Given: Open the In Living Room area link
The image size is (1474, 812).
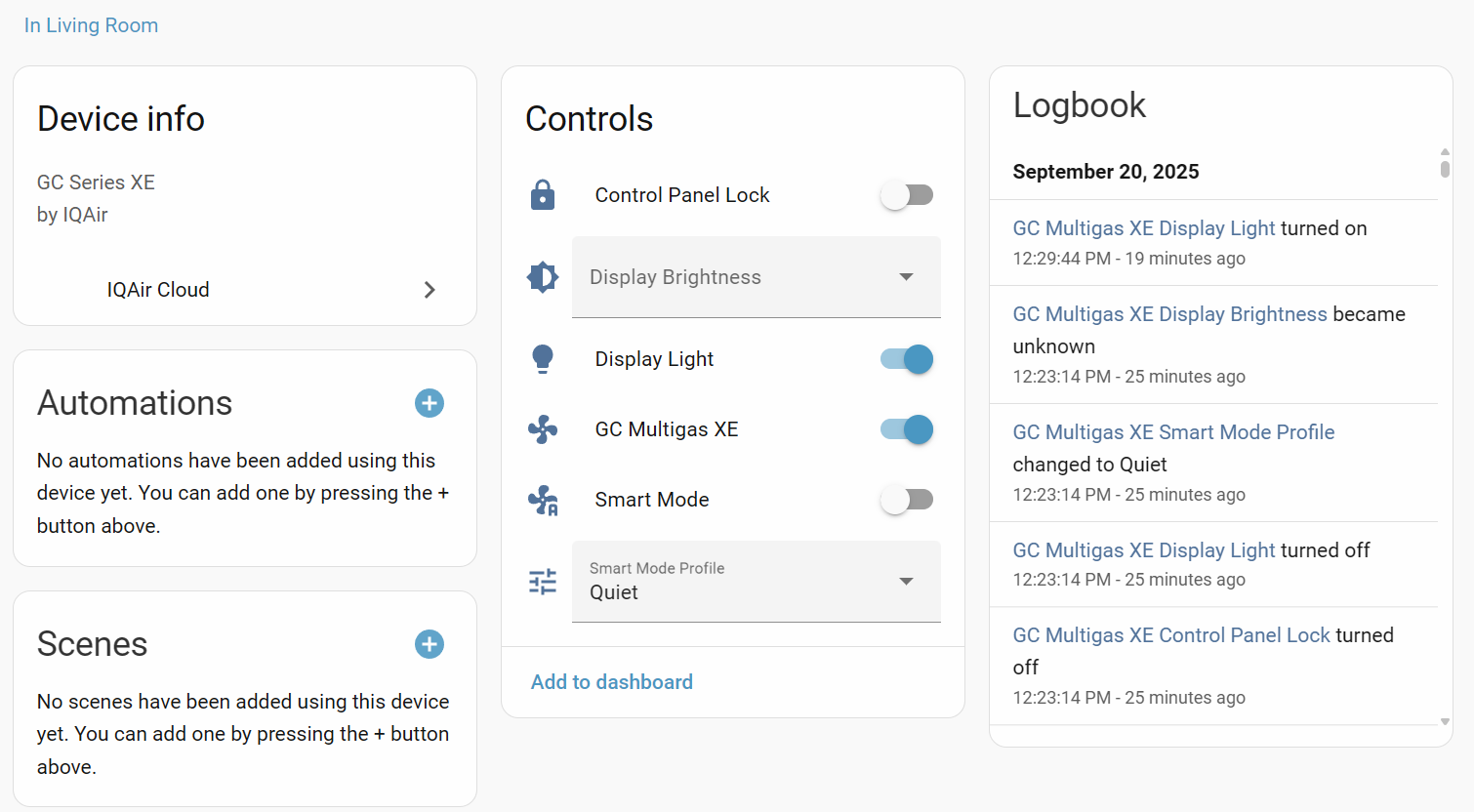Looking at the screenshot, I should tap(91, 25).
